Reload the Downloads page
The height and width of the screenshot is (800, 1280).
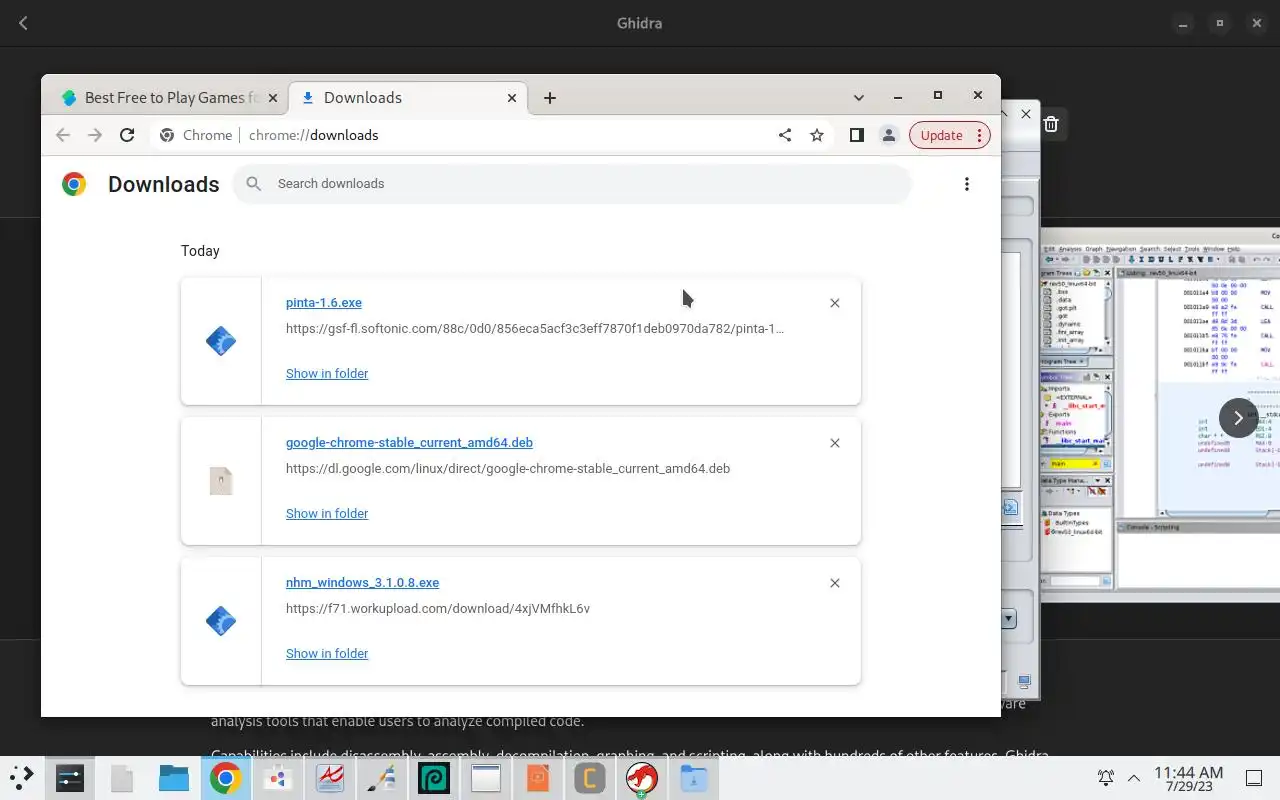tap(127, 135)
